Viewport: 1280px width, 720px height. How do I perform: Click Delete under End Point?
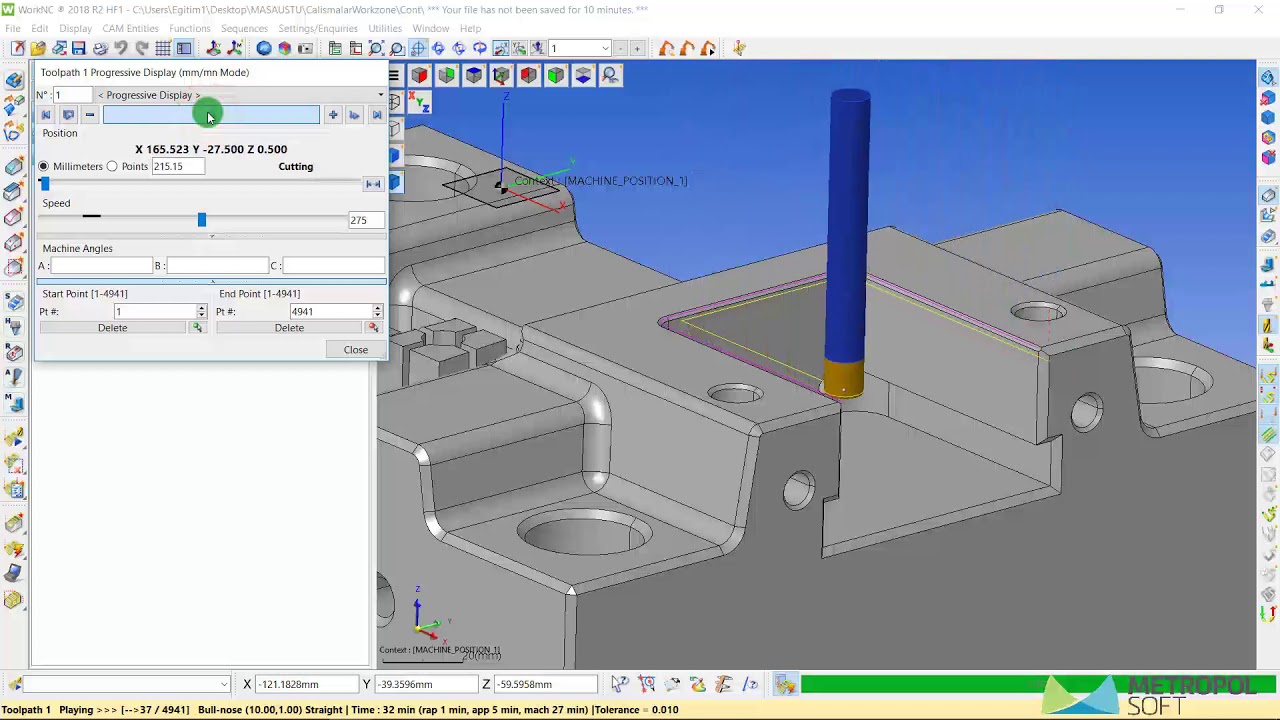coord(289,328)
